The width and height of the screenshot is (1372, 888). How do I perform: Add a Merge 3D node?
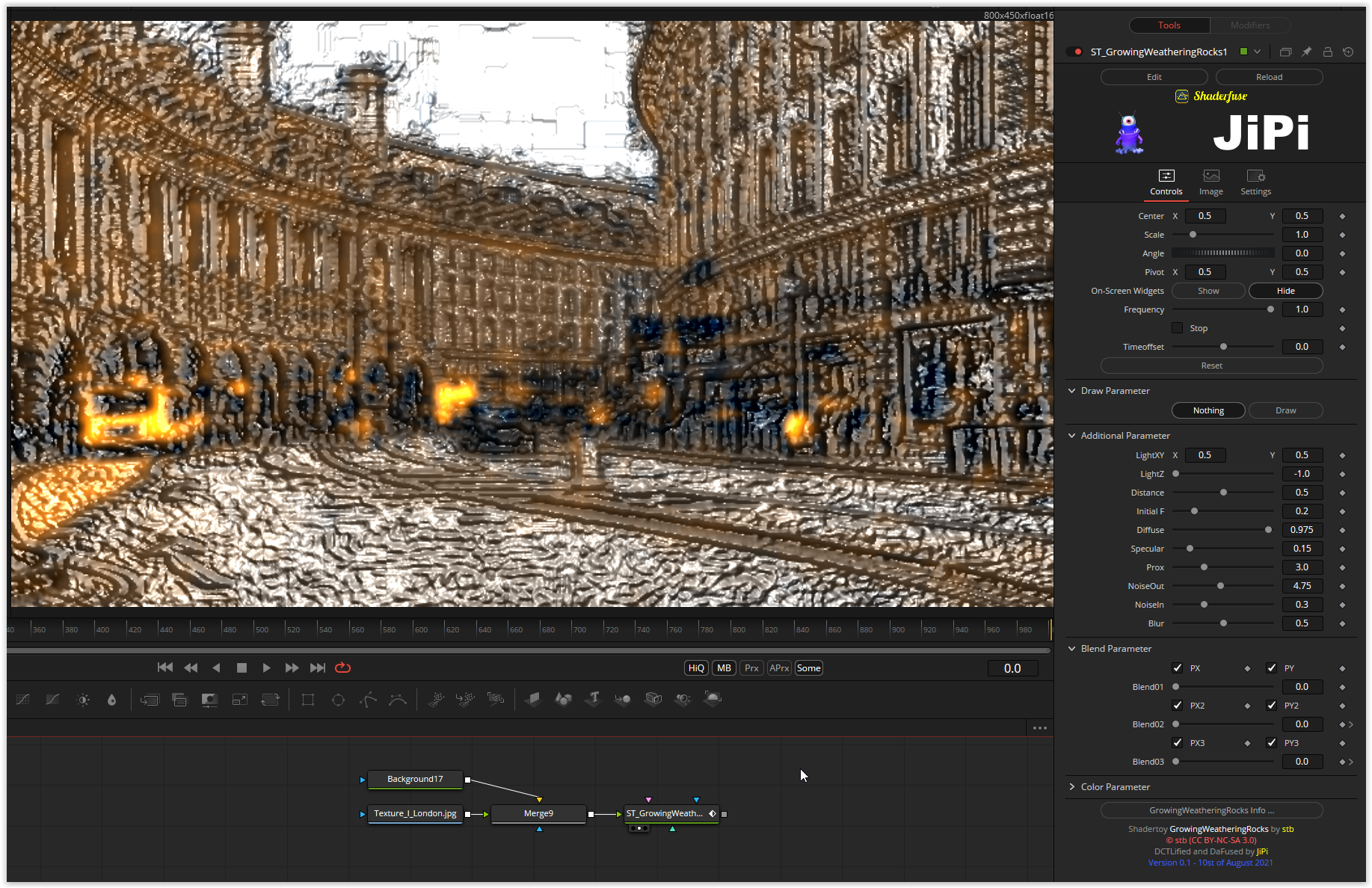tap(623, 700)
